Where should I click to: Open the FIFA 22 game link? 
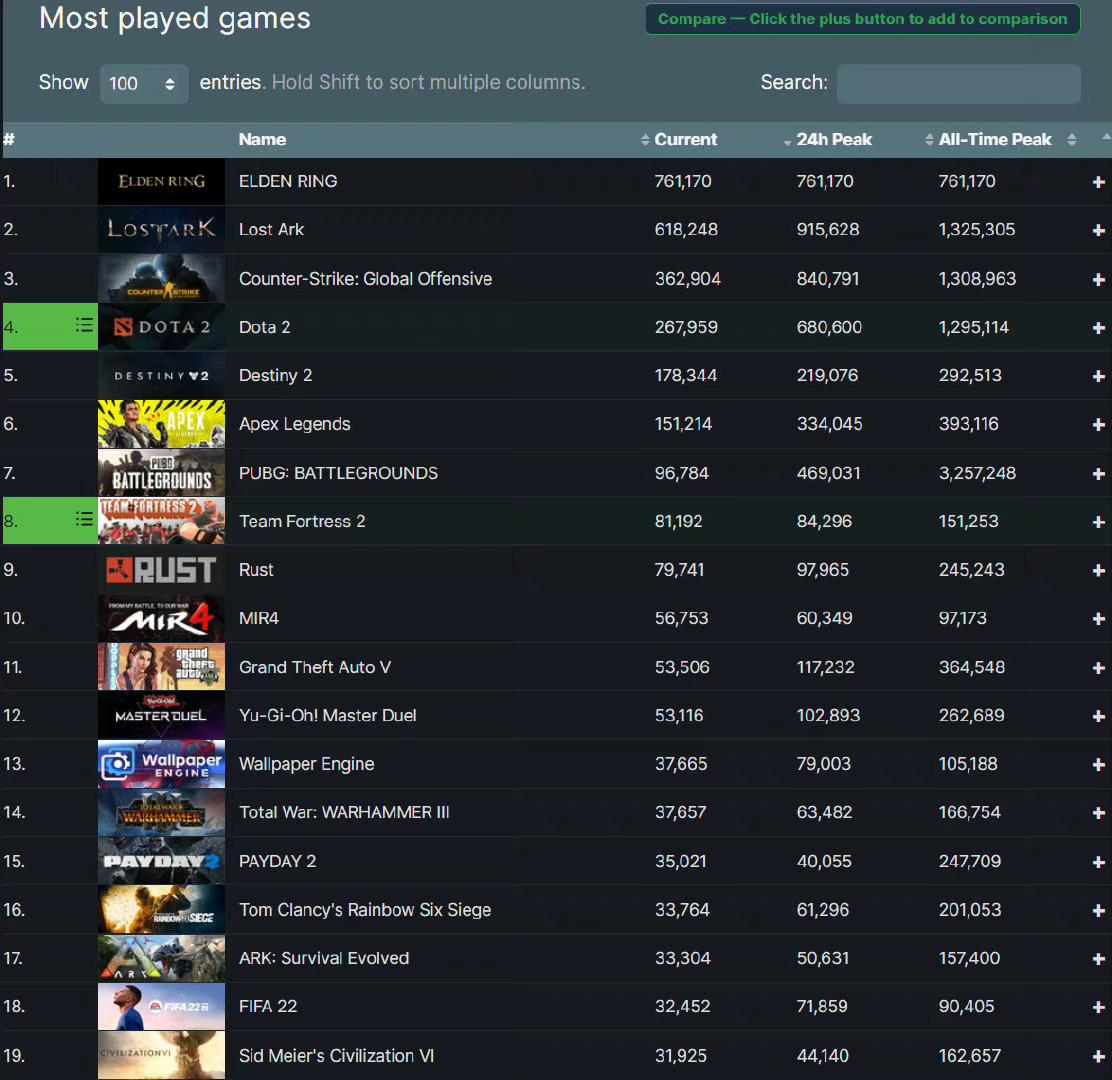tap(268, 1006)
